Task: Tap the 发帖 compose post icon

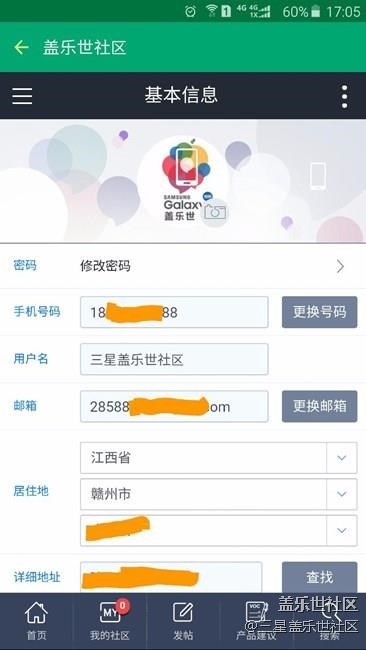Action: click(183, 621)
